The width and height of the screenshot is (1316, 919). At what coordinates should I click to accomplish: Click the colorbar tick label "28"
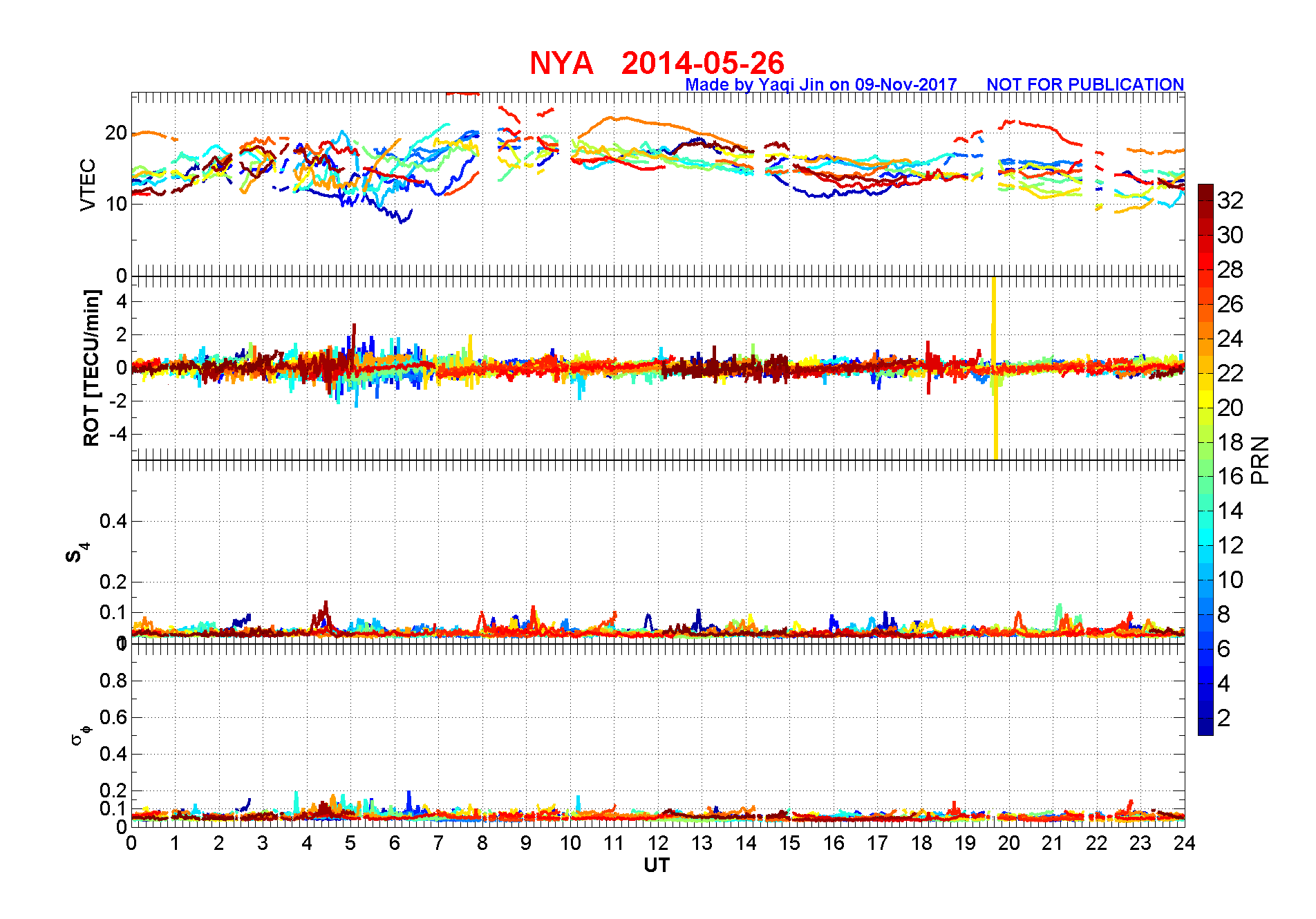point(1230,269)
